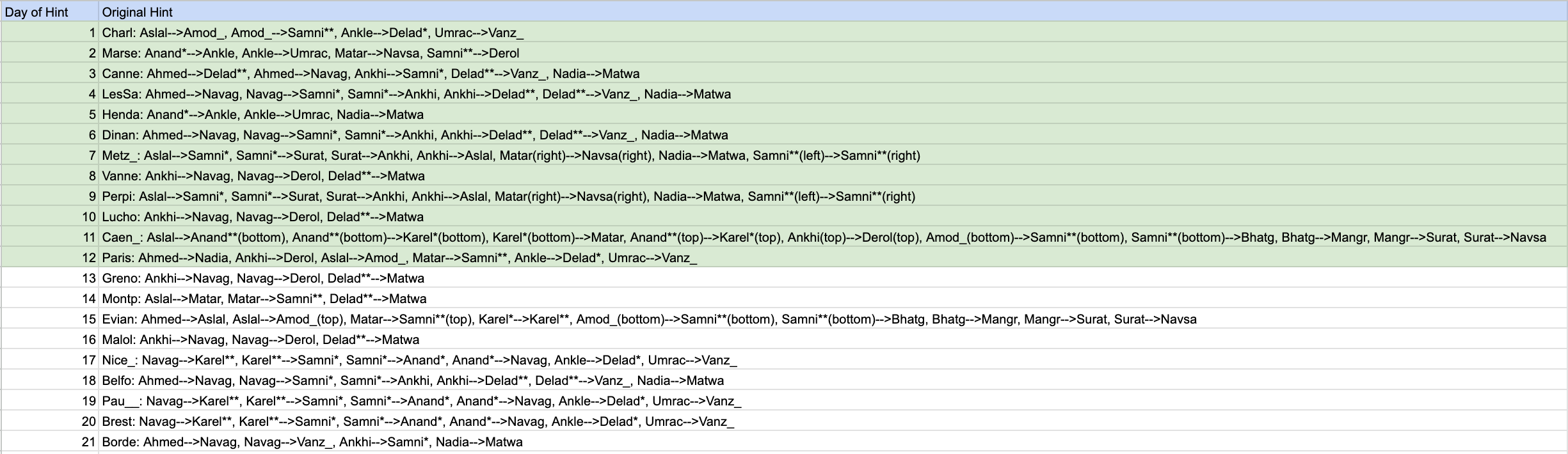This screenshot has height=454, width=1568.
Task: Select day number cell 4
Action: click(50, 93)
